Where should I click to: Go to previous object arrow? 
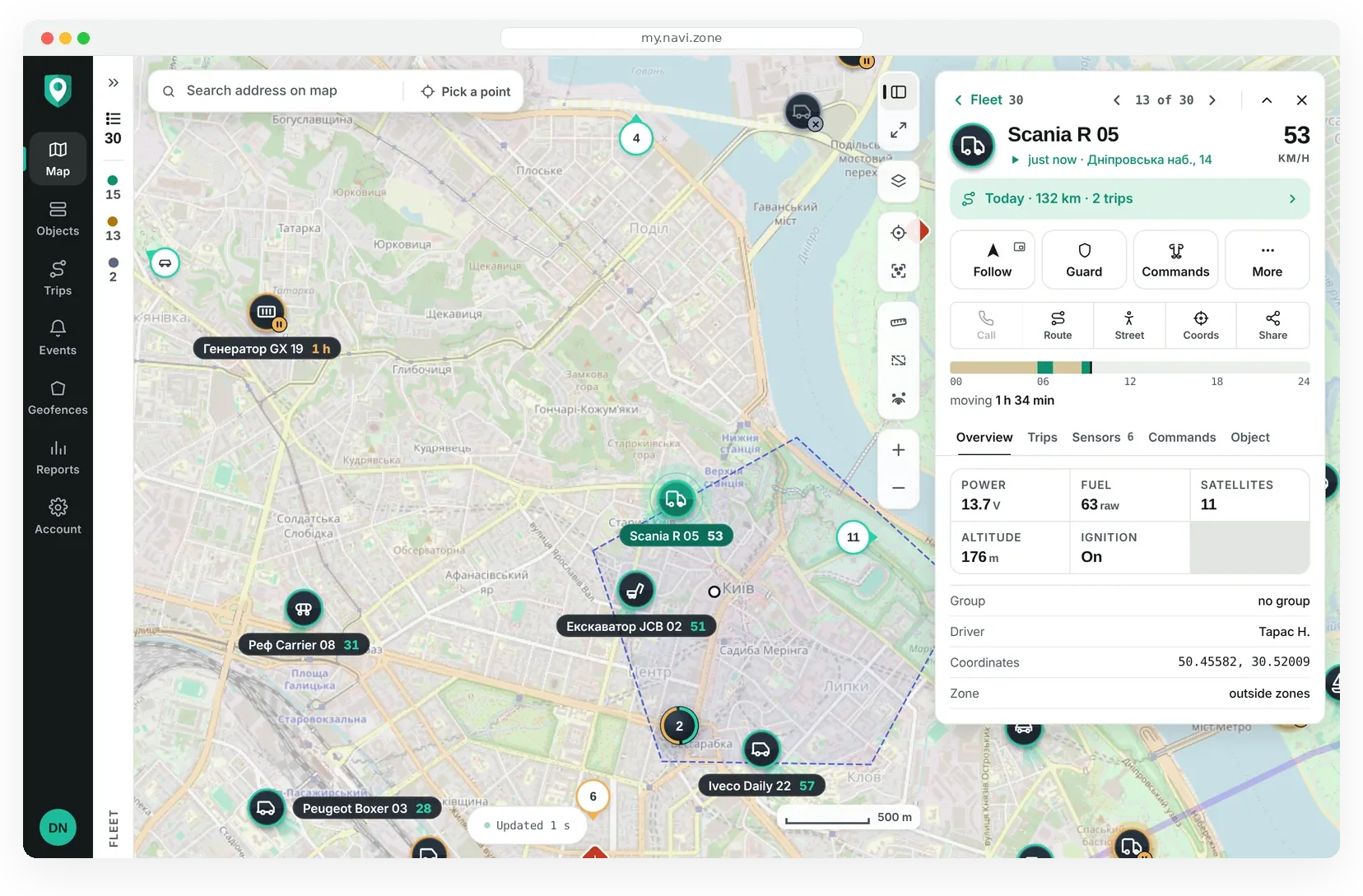click(1116, 100)
